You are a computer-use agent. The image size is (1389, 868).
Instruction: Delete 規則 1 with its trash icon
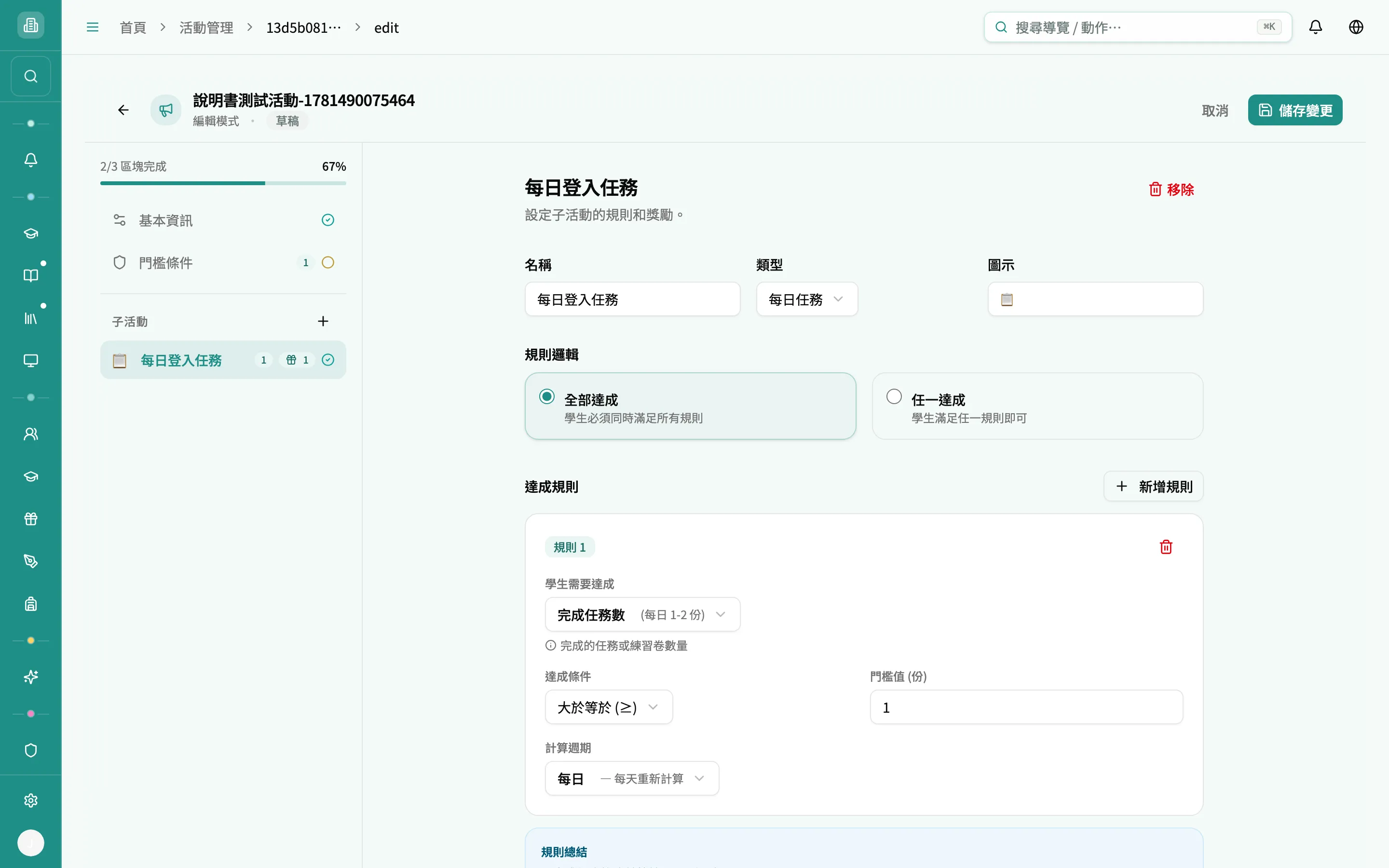tap(1166, 547)
